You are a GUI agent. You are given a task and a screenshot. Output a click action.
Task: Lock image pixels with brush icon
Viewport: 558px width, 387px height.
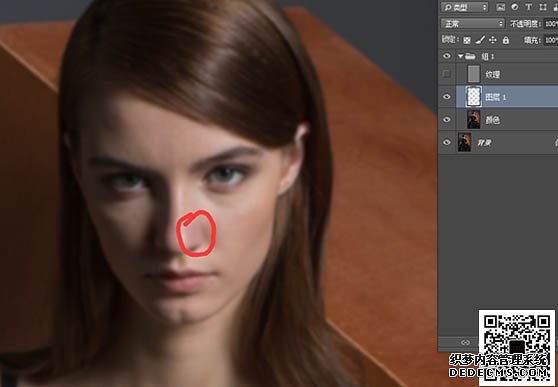[x=480, y=40]
